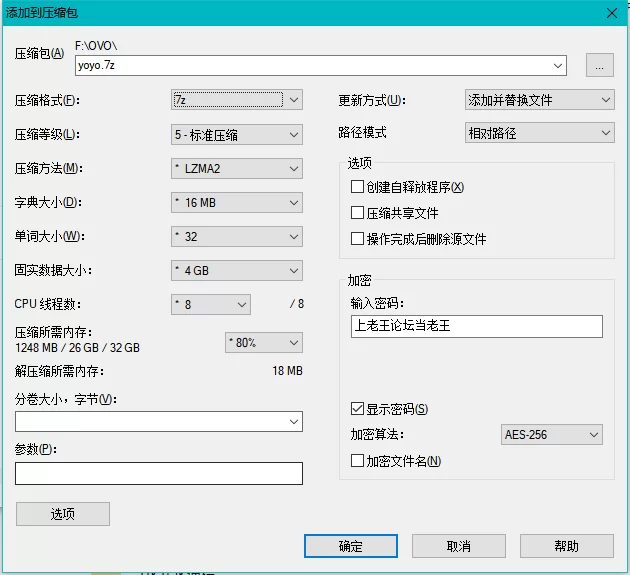Click into the password input field

[476, 326]
